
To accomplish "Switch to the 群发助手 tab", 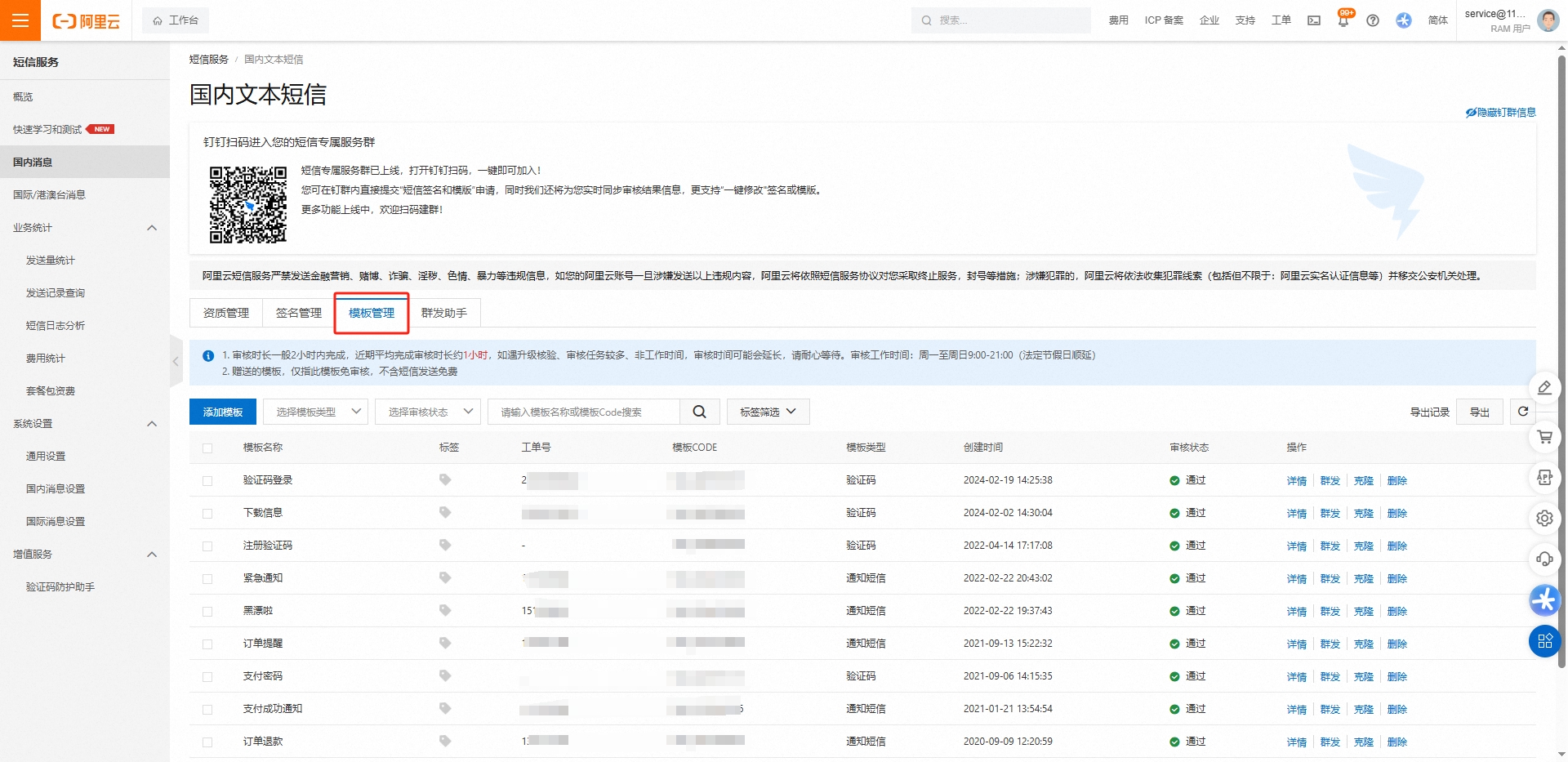I will tap(444, 313).
